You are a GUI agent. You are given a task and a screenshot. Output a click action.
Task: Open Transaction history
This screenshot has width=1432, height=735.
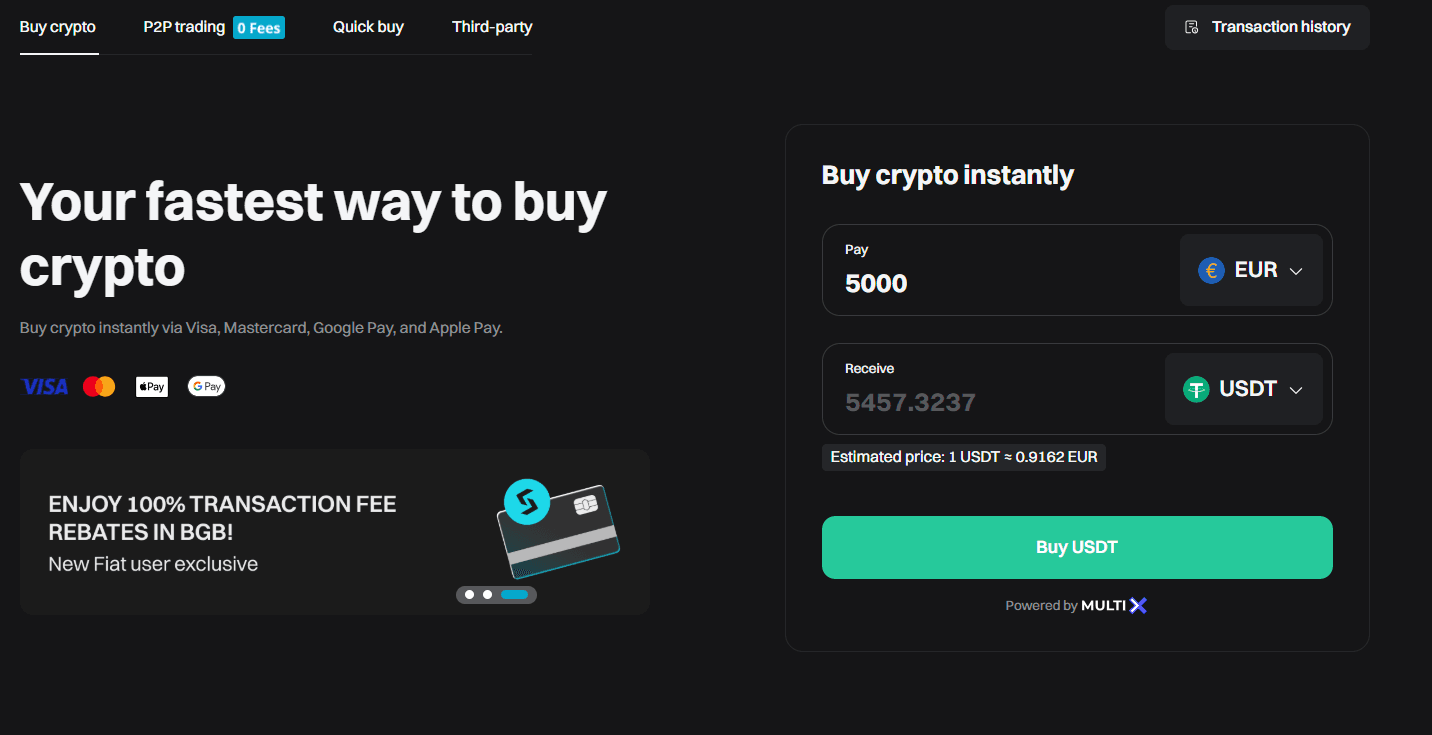pyautogui.click(x=1280, y=27)
